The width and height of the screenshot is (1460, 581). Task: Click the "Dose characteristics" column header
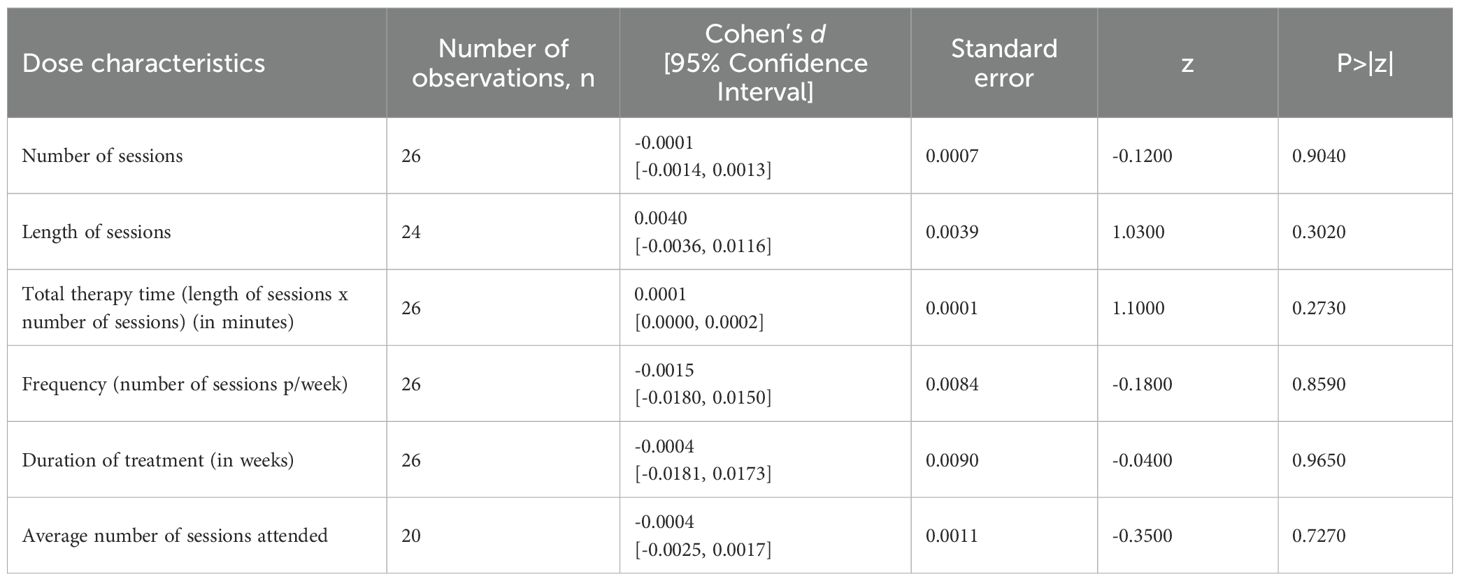(x=143, y=63)
